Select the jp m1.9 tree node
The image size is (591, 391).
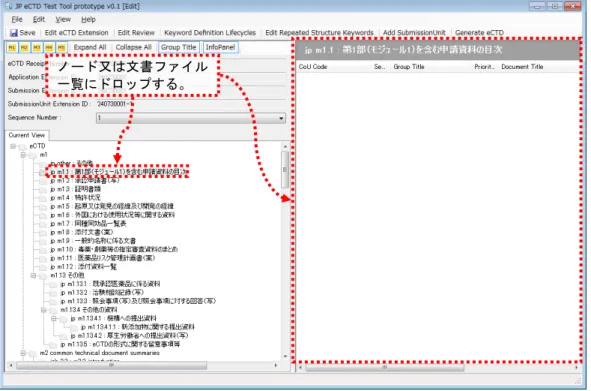pyautogui.click(x=93, y=241)
